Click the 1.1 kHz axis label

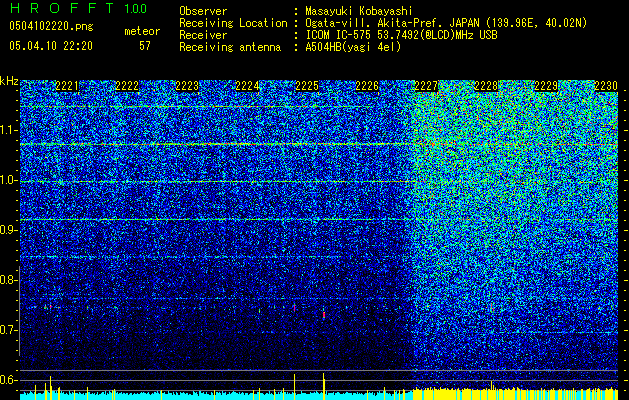7,130
